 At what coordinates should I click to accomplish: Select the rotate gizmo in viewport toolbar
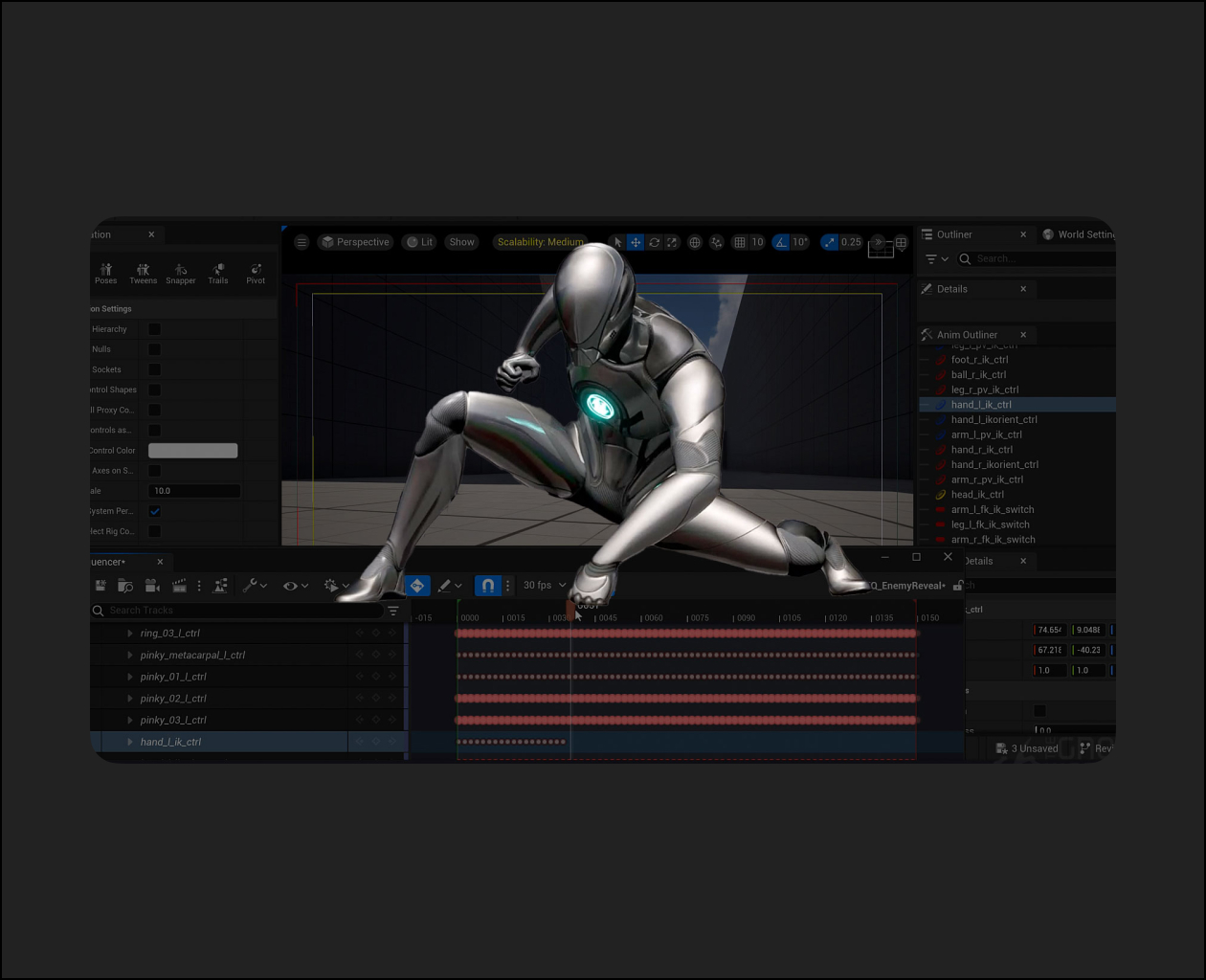coord(654,242)
